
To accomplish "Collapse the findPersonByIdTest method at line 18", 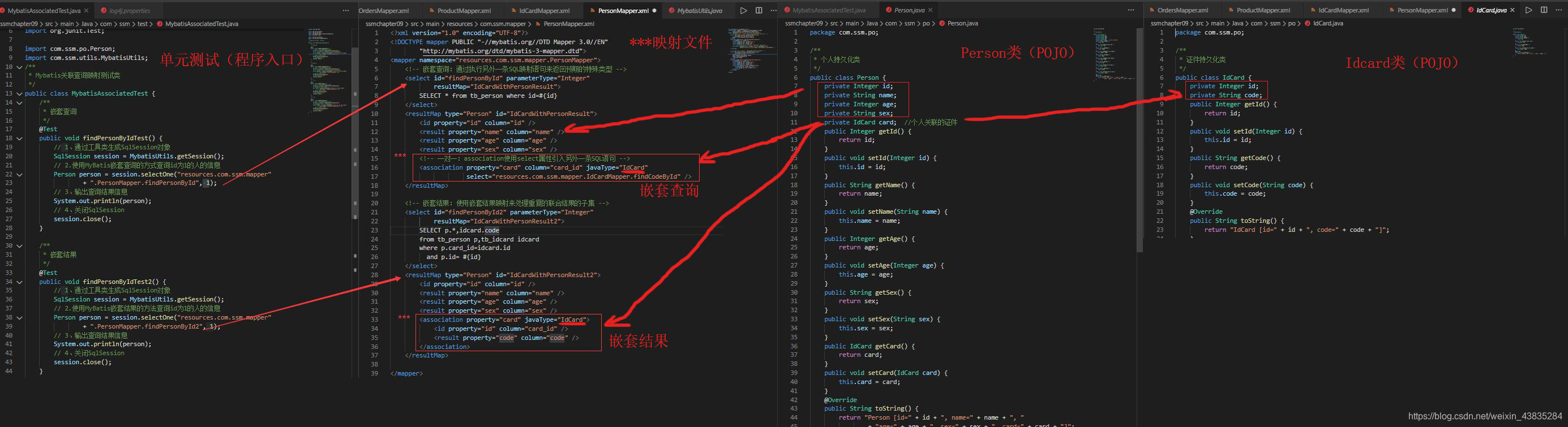I will pos(19,139).
